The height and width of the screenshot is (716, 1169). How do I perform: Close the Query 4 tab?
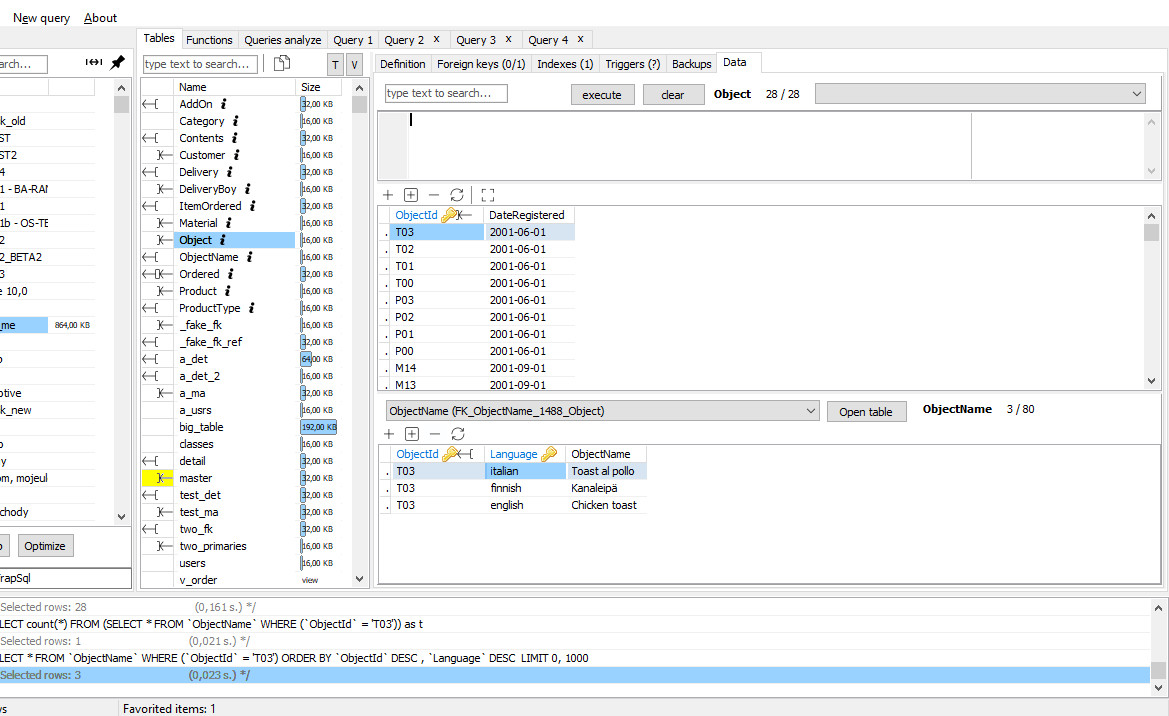pyautogui.click(x=581, y=40)
